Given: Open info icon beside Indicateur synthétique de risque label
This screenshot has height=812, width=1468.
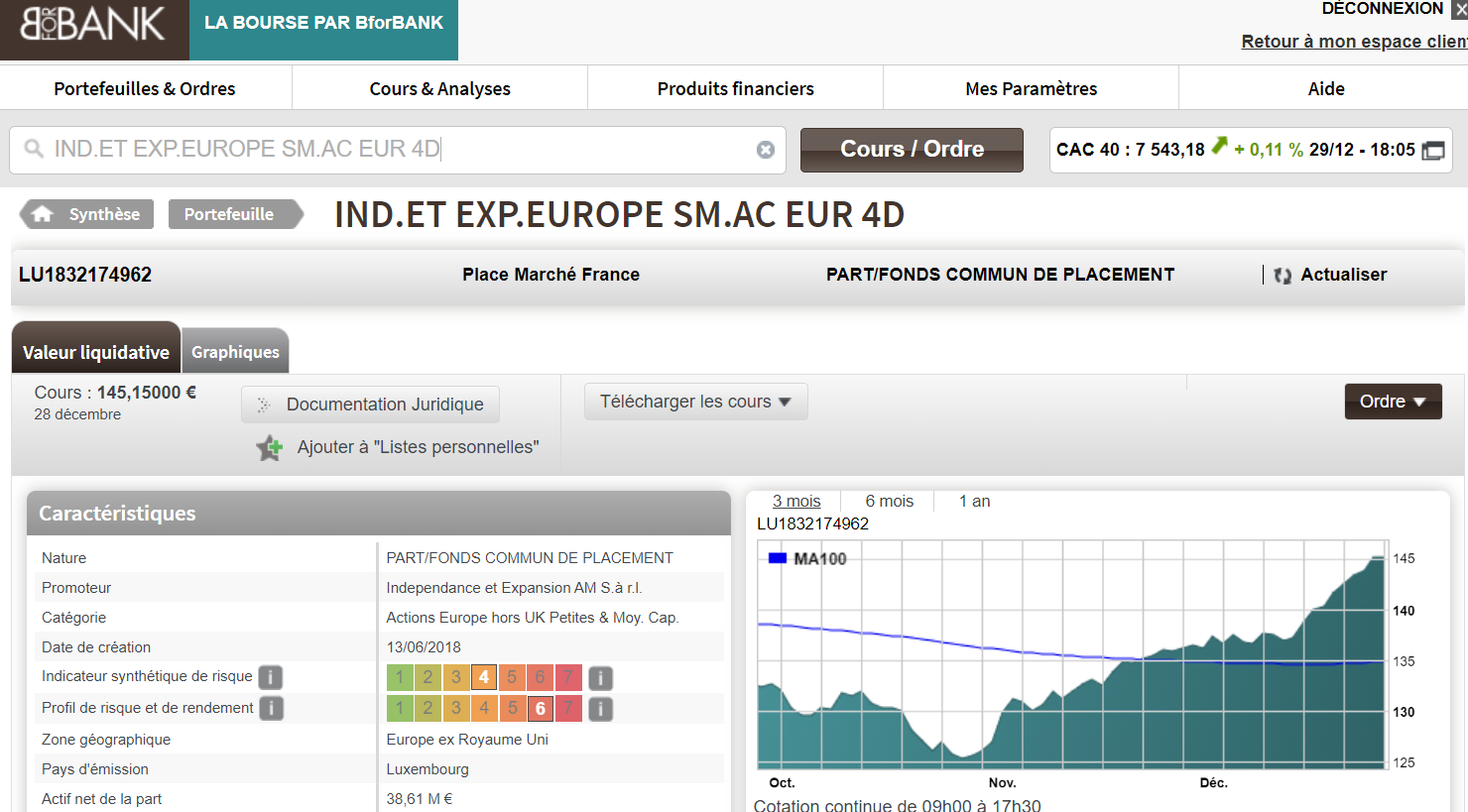Looking at the screenshot, I should click(271, 677).
